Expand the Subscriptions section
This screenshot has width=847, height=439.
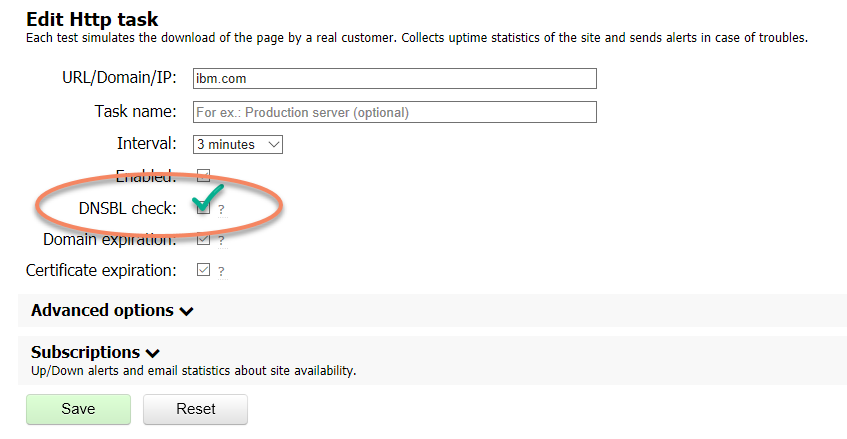(x=95, y=352)
